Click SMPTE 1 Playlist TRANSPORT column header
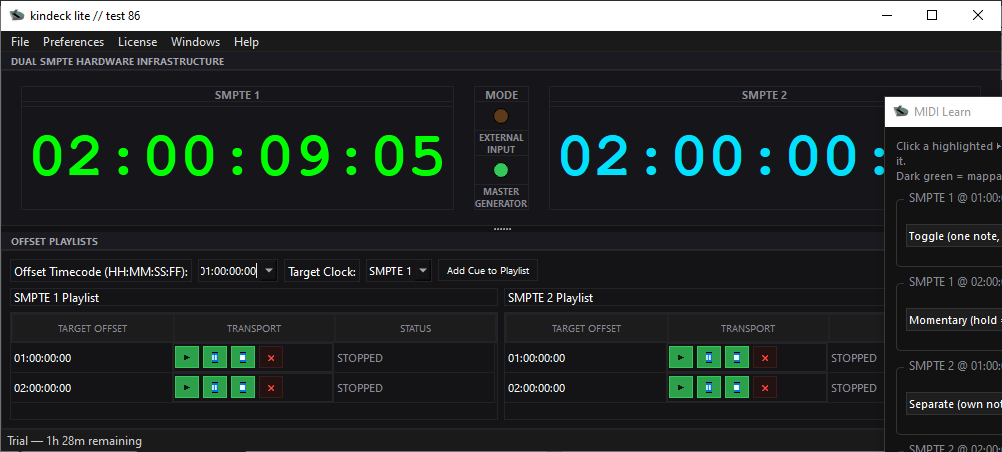The height and width of the screenshot is (452, 1002). (x=254, y=329)
